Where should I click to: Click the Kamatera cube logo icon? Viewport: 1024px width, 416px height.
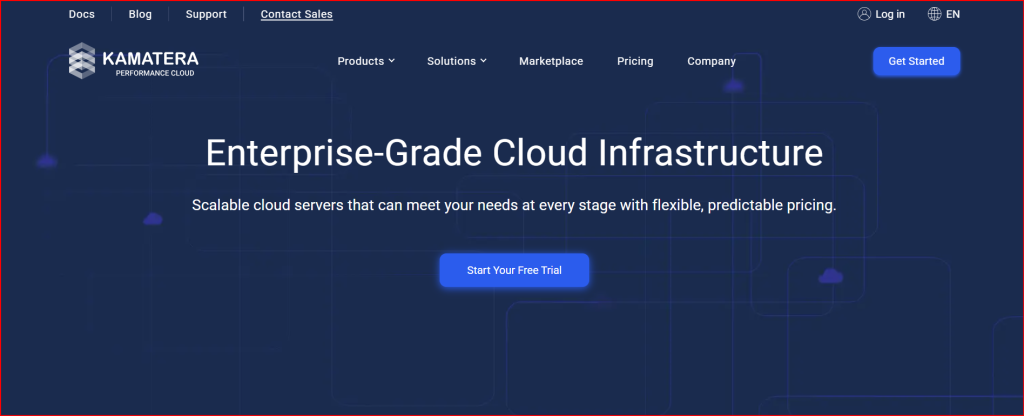pos(82,61)
